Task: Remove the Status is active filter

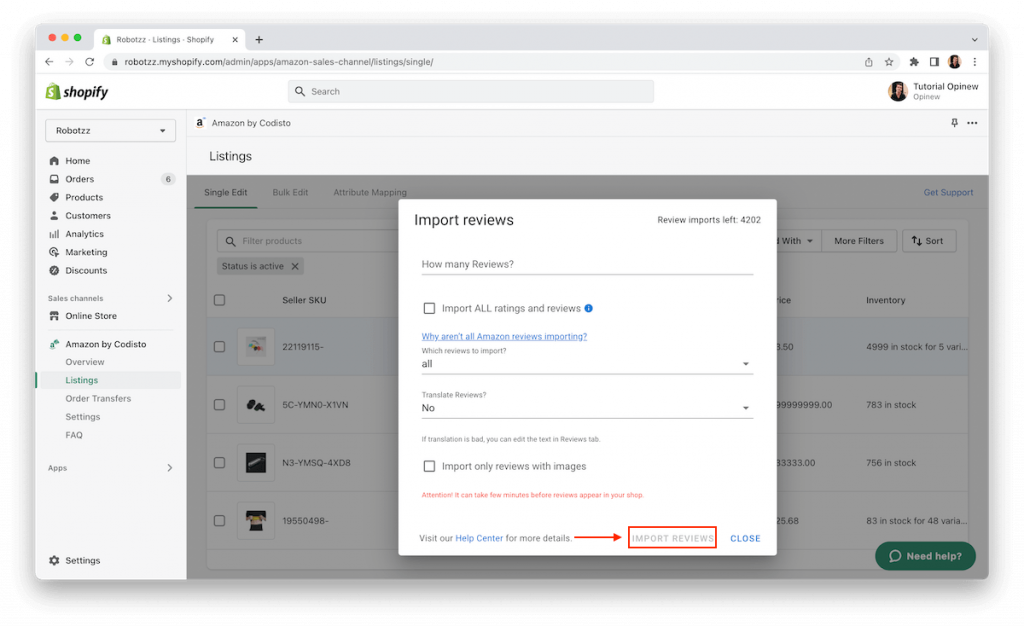Action: tap(295, 266)
